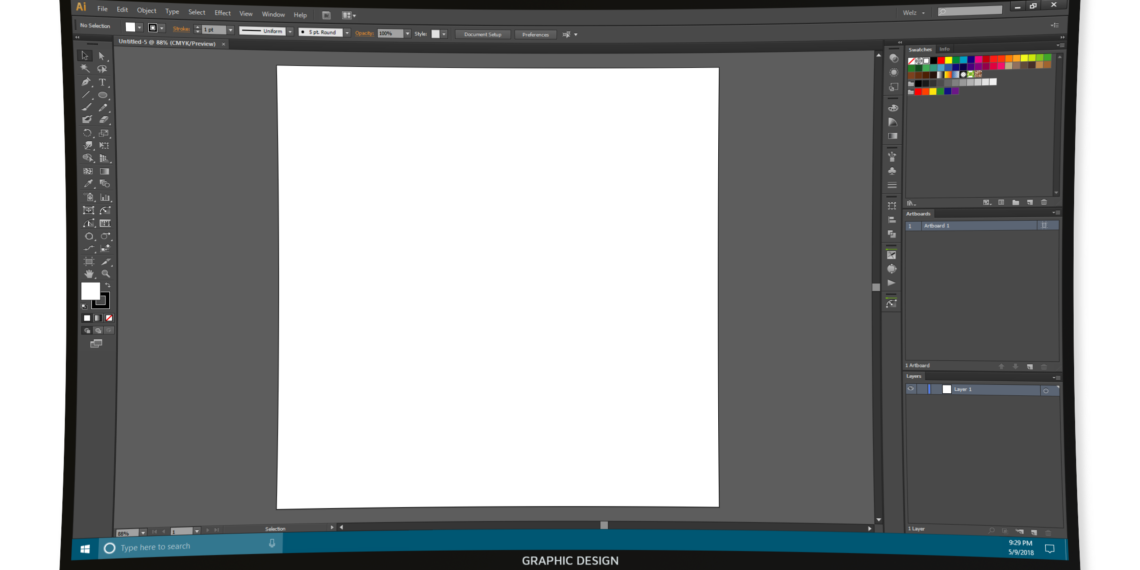Image resolution: width=1140 pixels, height=570 pixels.
Task: Select the Eyedropper tool
Action: point(88,184)
